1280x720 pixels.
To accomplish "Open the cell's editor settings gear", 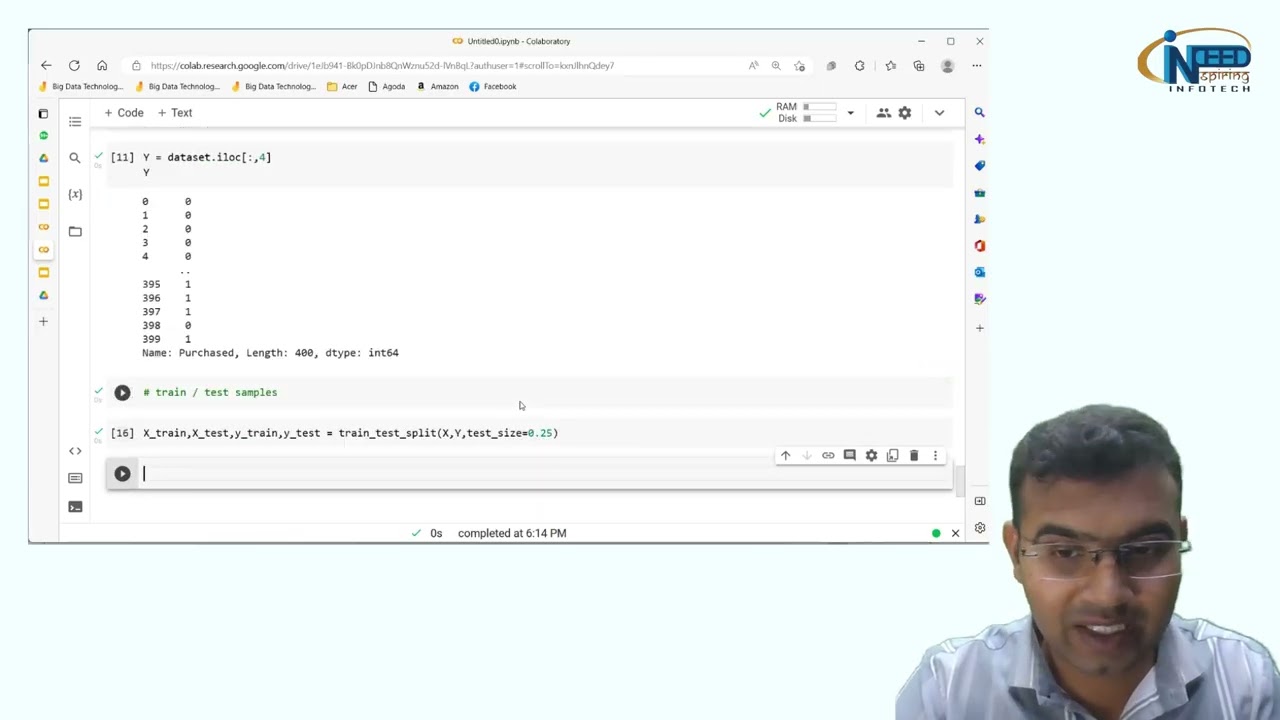I will pos(871,456).
